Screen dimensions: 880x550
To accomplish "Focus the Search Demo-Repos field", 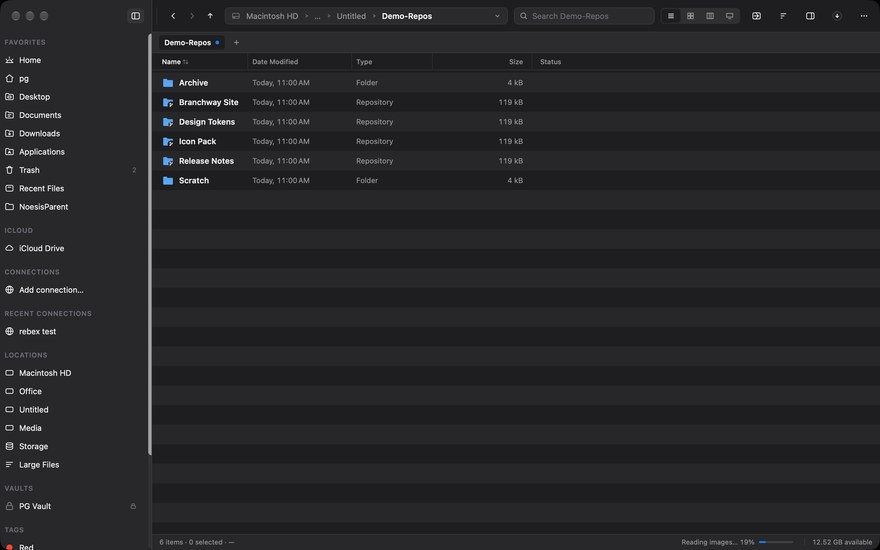I will 584,16.
